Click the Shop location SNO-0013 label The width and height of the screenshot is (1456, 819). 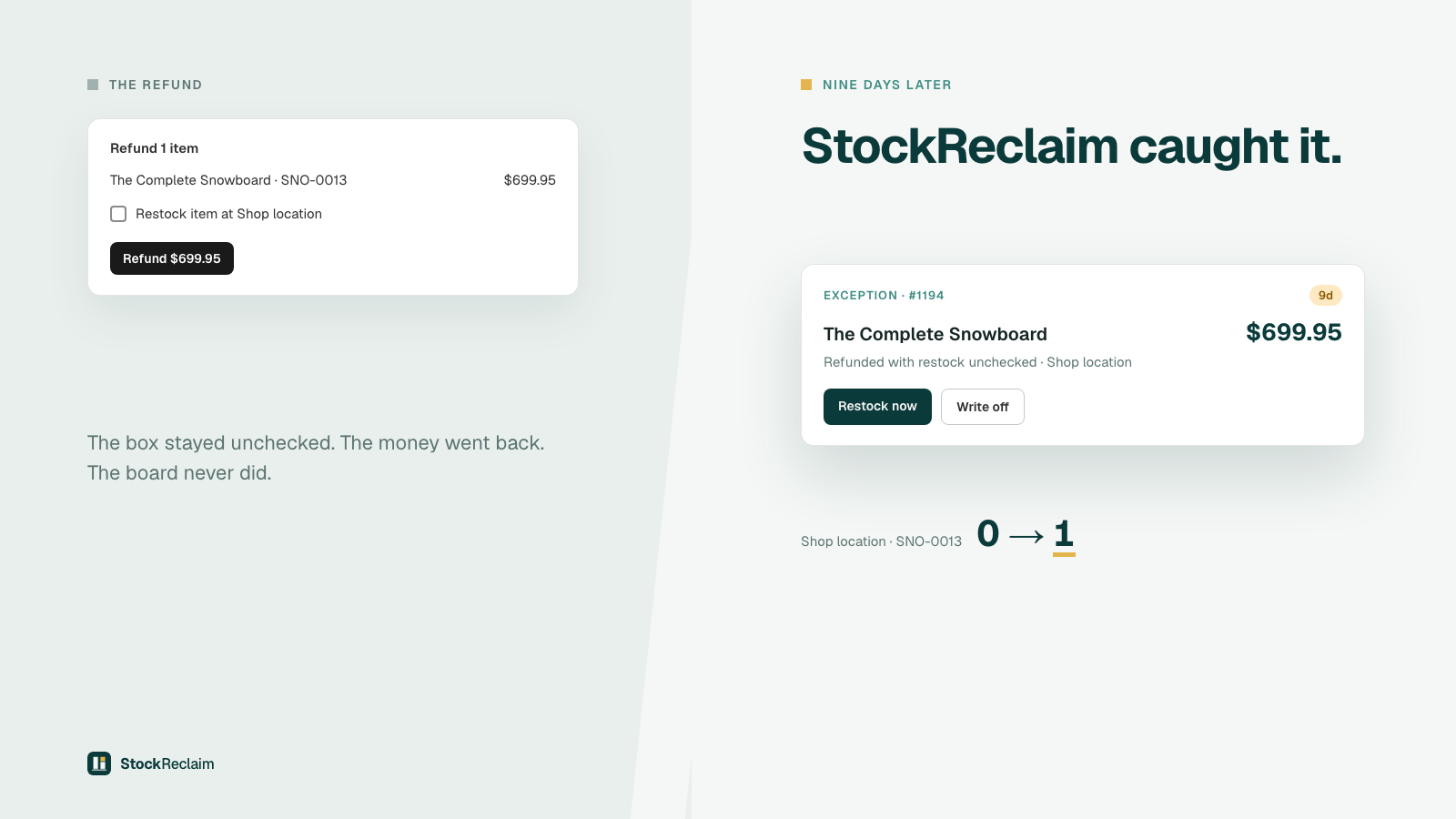[x=881, y=541]
